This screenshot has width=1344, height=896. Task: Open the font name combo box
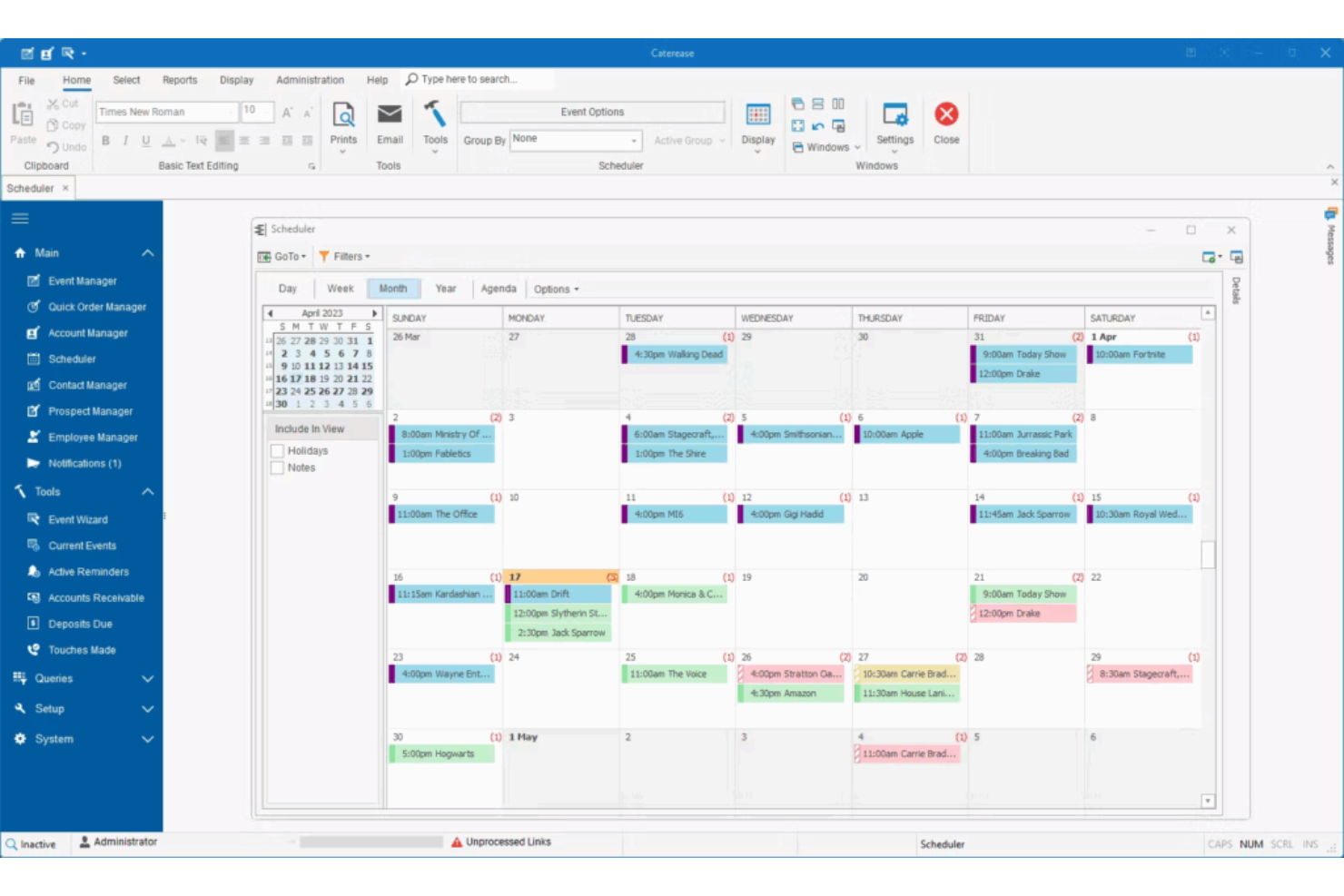point(166,112)
